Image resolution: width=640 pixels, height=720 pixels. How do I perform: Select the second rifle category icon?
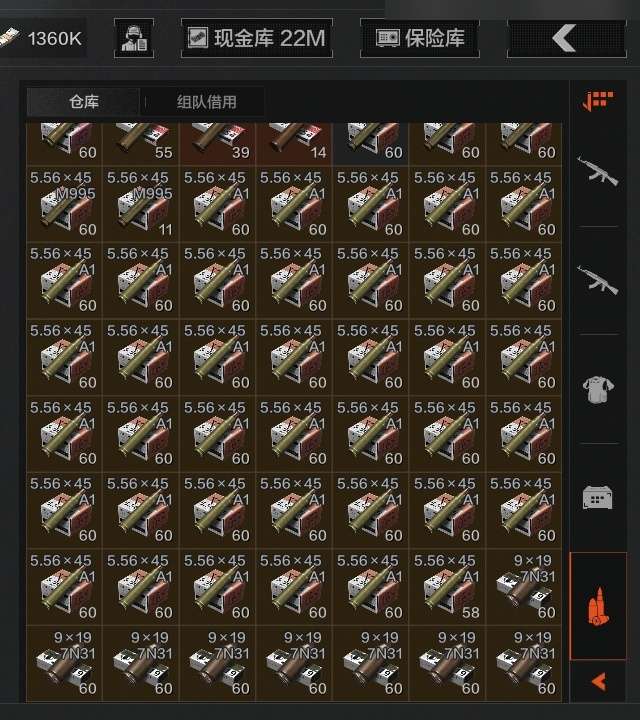(598, 279)
